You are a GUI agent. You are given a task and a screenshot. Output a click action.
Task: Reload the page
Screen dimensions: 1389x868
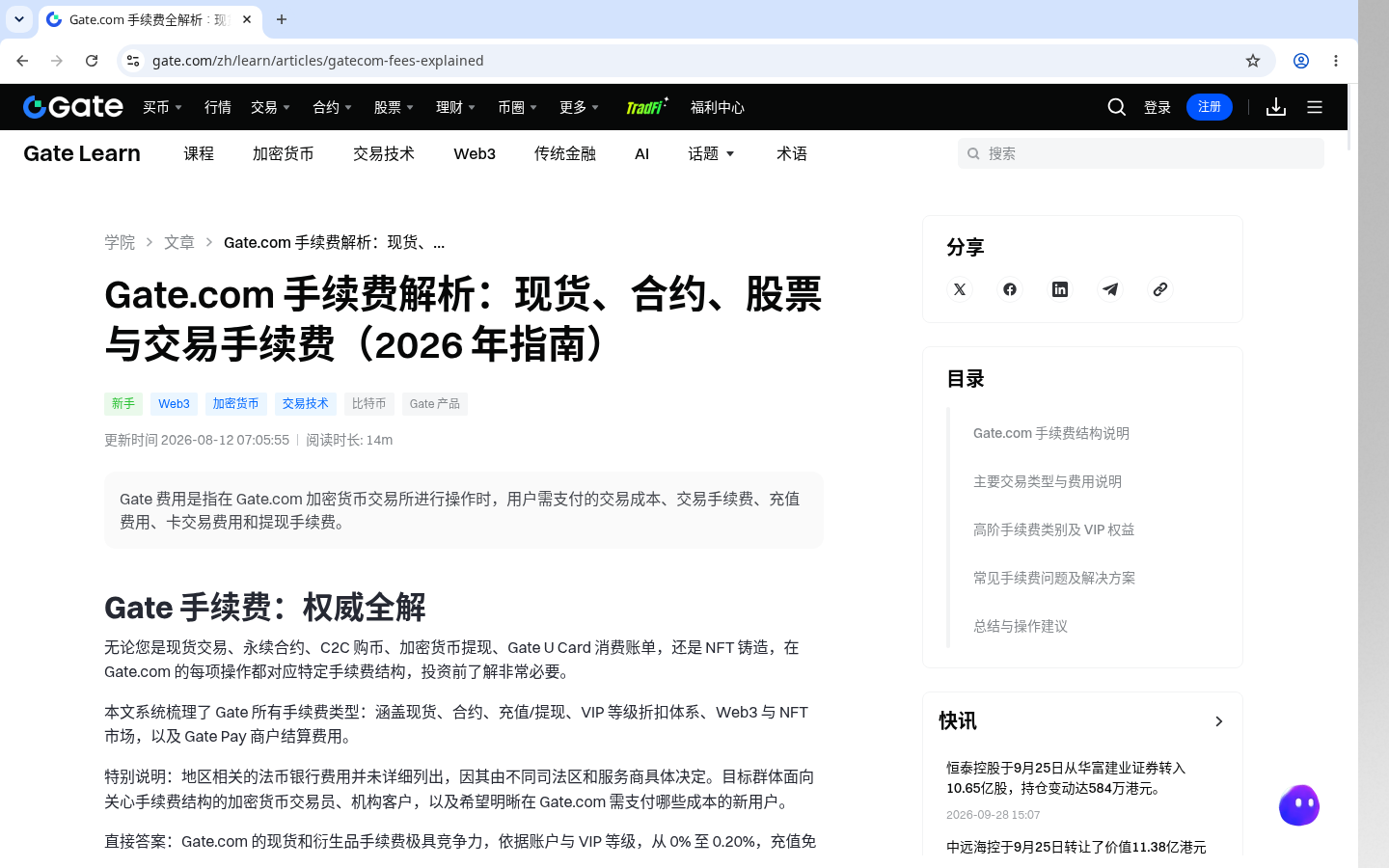tap(92, 61)
